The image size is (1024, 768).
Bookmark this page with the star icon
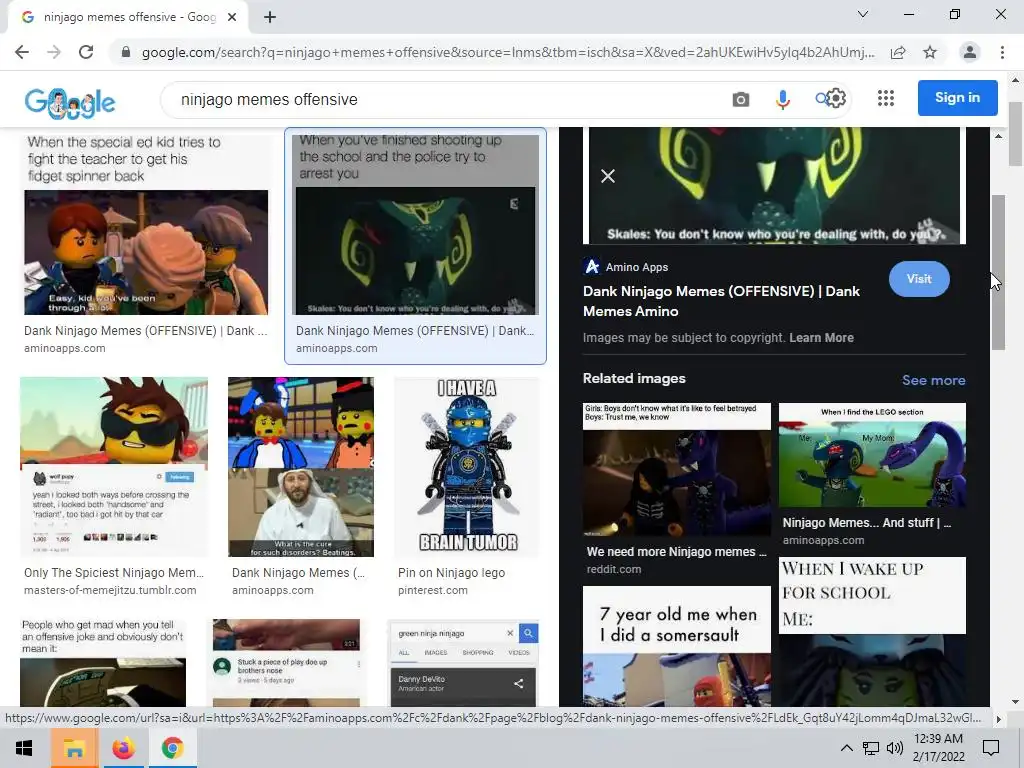pyautogui.click(x=930, y=52)
